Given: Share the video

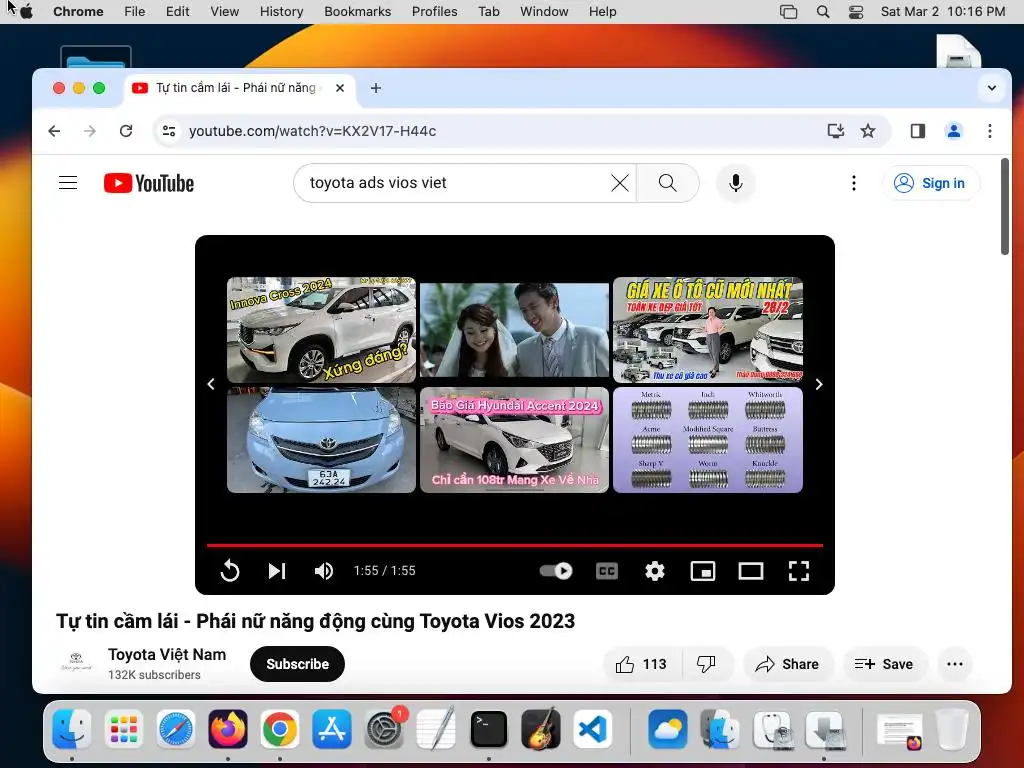Looking at the screenshot, I should (x=788, y=664).
